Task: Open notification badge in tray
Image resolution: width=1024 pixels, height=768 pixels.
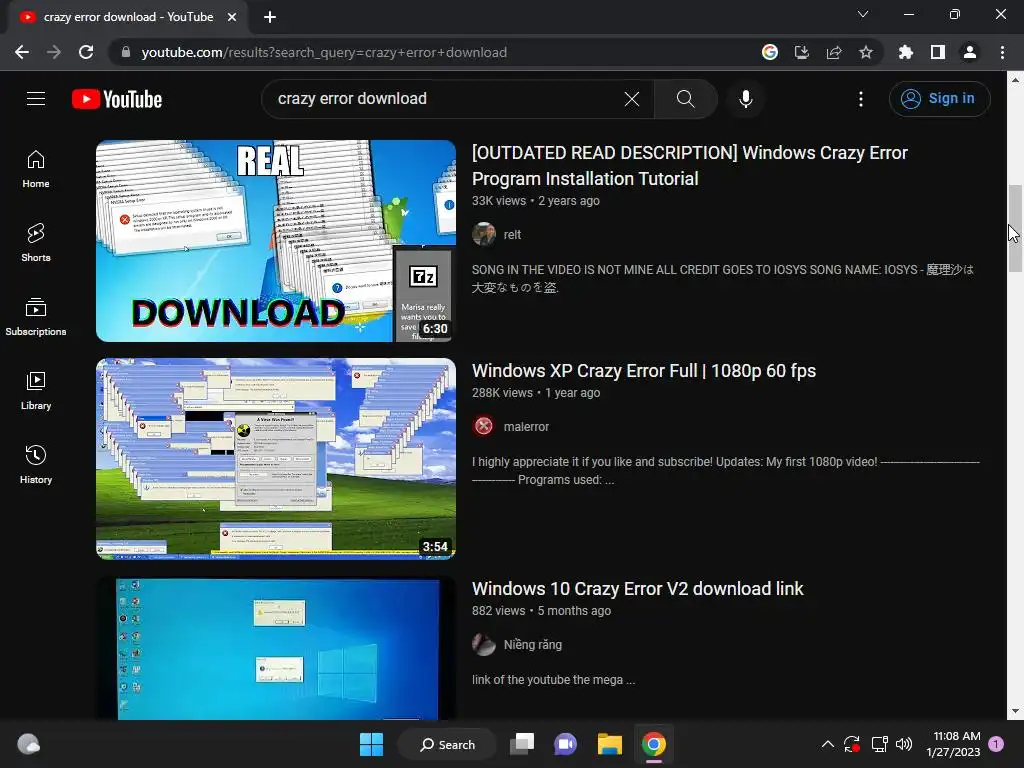Action: tap(997, 744)
